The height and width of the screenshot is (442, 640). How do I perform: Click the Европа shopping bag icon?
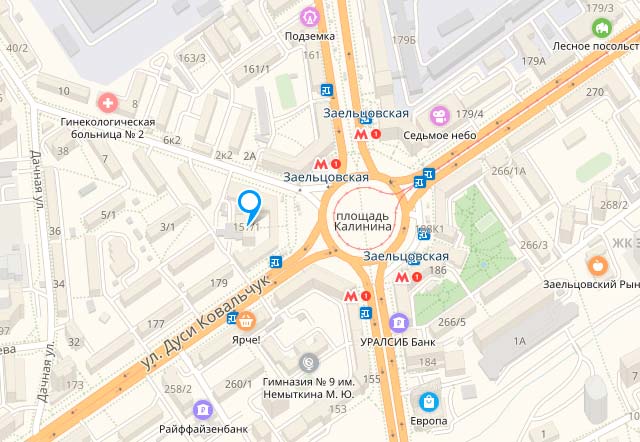point(429,402)
